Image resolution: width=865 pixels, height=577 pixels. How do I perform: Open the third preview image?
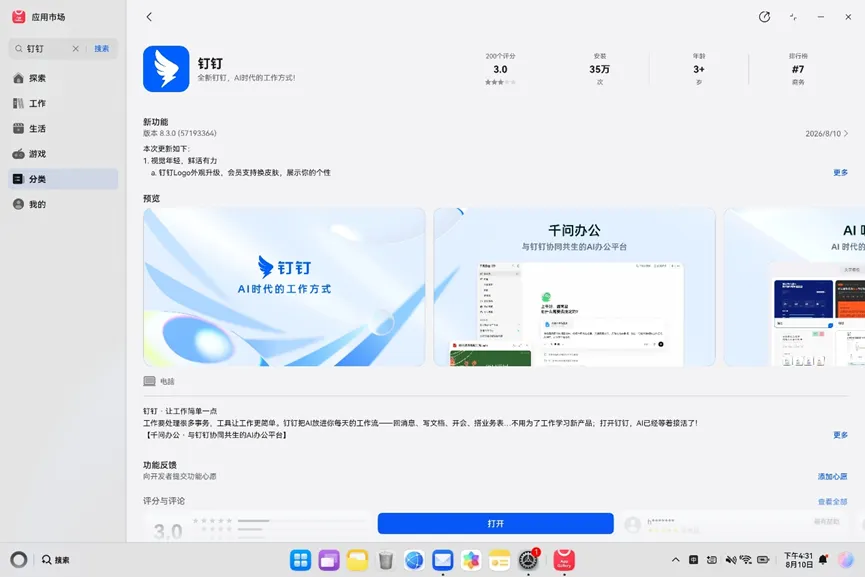(794, 287)
